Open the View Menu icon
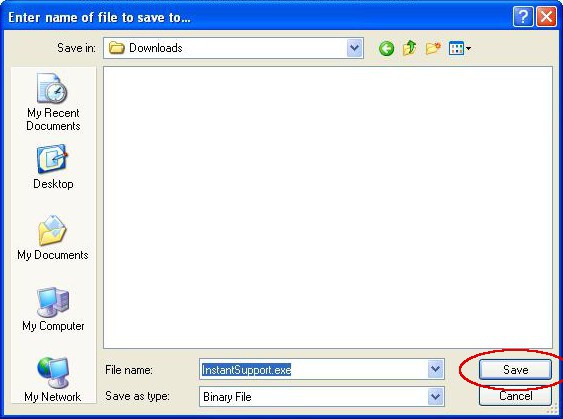Viewport: 563px width, 419px height. pos(460,48)
